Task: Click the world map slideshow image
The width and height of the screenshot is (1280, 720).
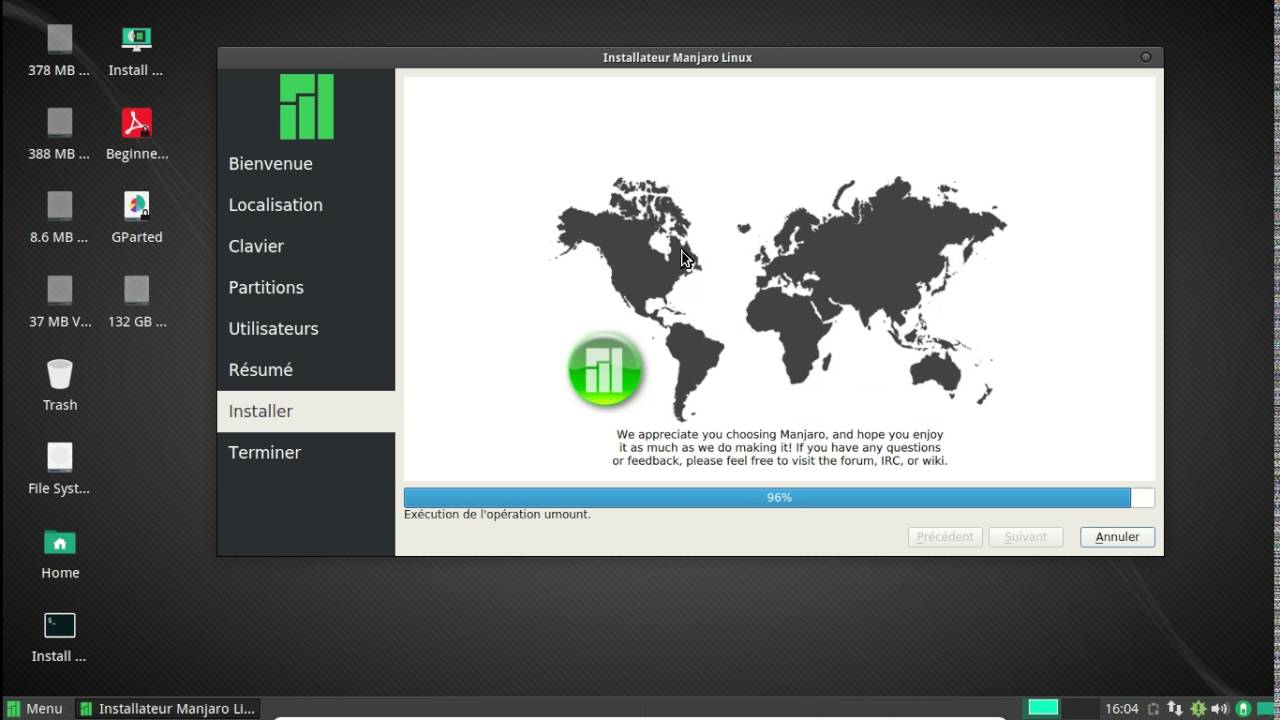Action: [779, 298]
